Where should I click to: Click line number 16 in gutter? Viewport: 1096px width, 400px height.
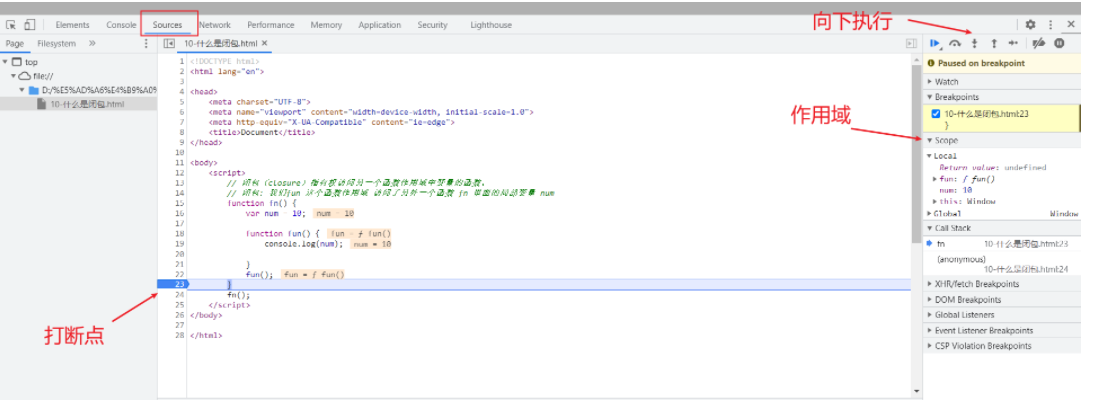click(180, 213)
